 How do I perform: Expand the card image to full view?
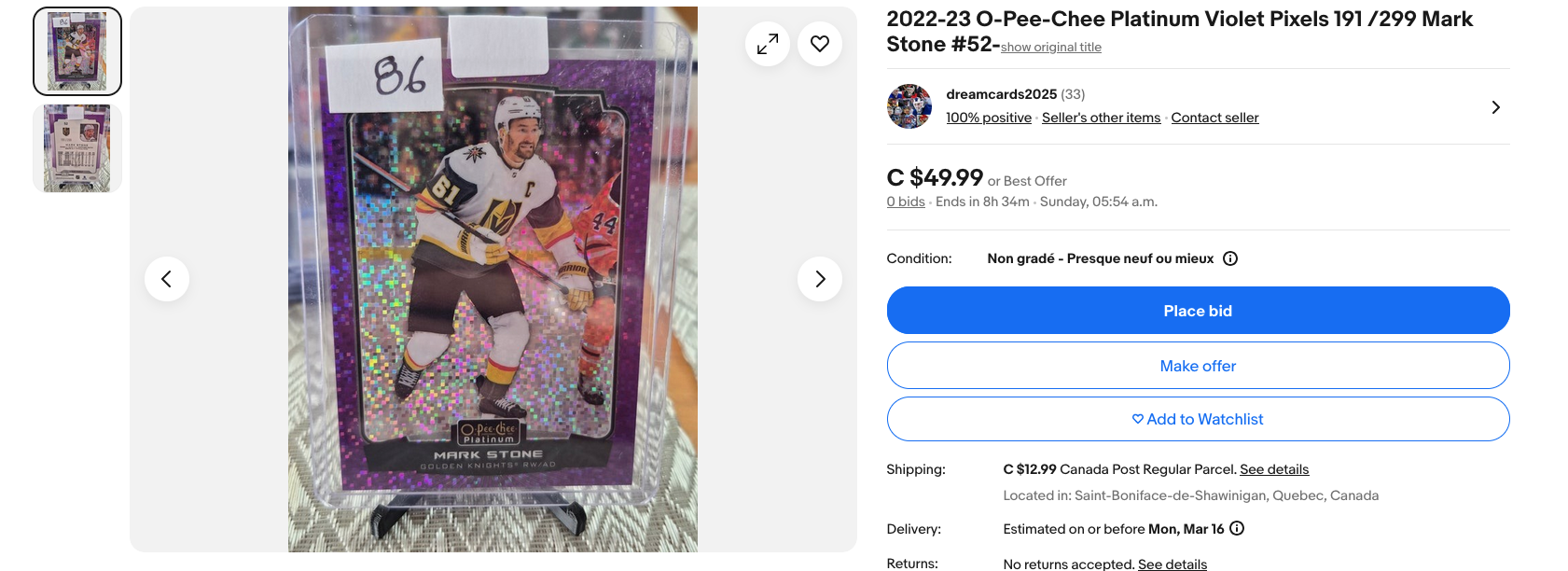point(768,44)
